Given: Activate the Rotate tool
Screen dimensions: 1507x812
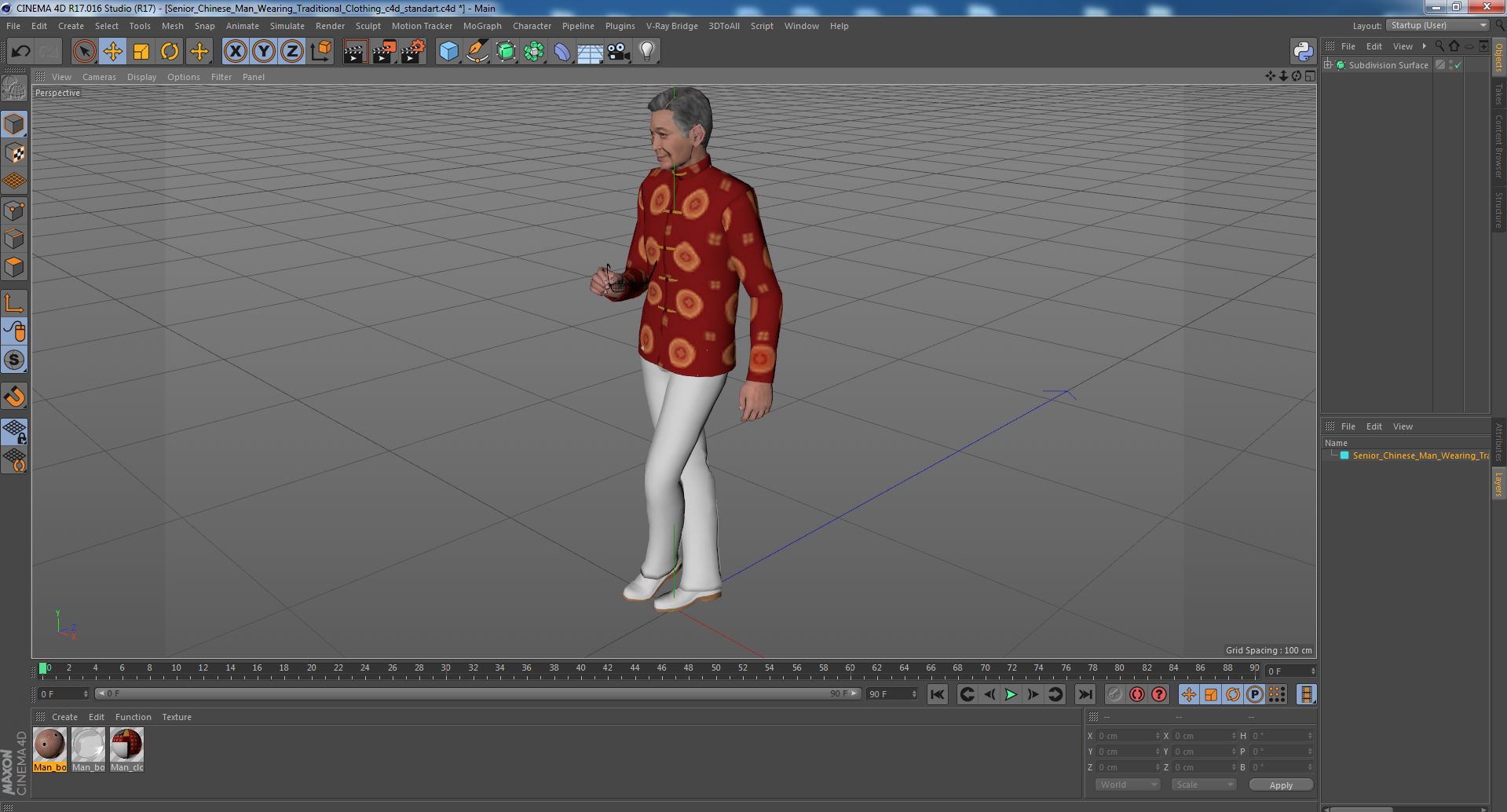Looking at the screenshot, I should (x=170, y=52).
